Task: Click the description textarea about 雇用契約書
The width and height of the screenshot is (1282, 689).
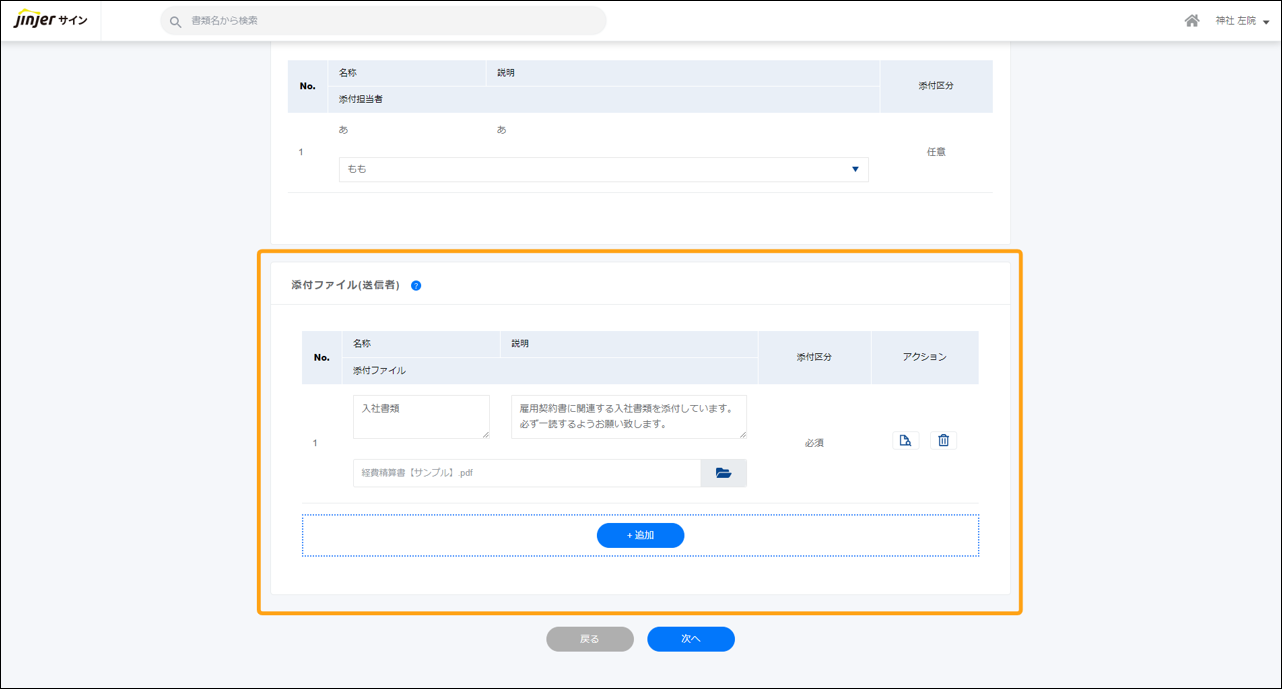Action: pos(628,416)
